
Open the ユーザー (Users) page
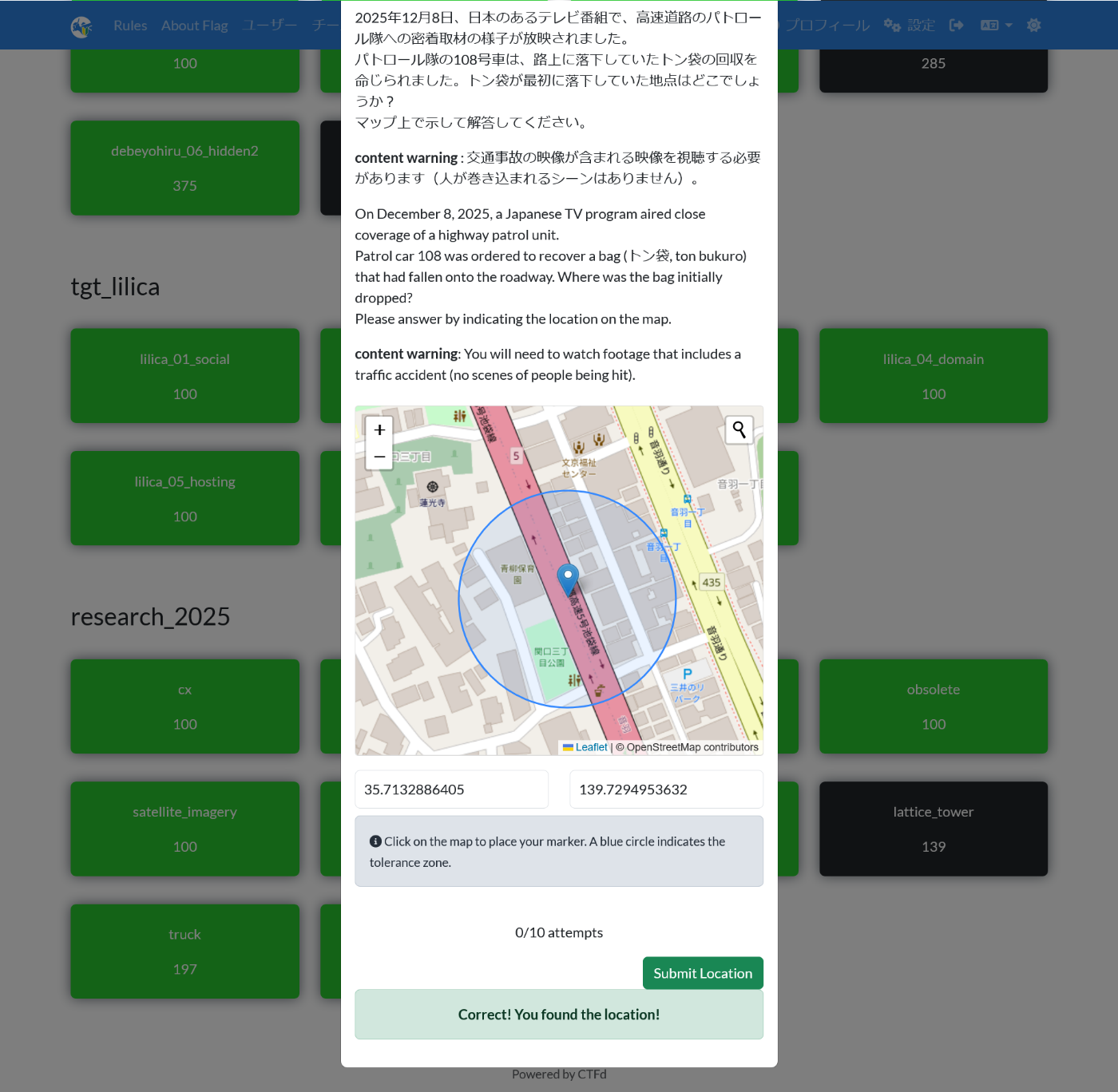coord(270,26)
